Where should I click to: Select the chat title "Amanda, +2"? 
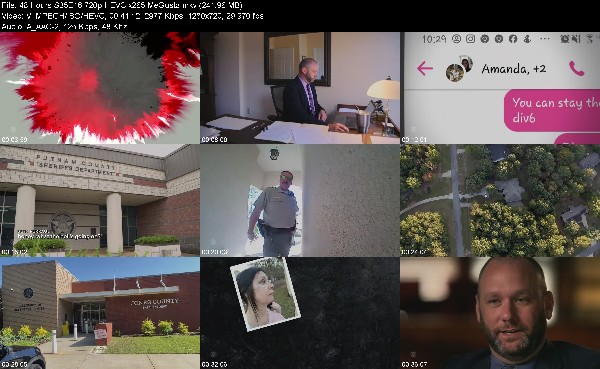point(514,69)
